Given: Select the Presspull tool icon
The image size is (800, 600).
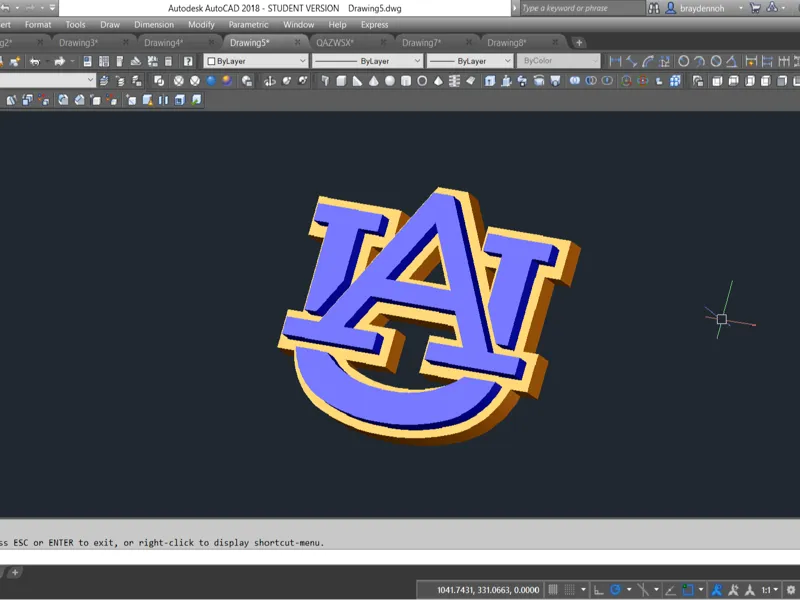Looking at the screenshot, I should (506, 81).
